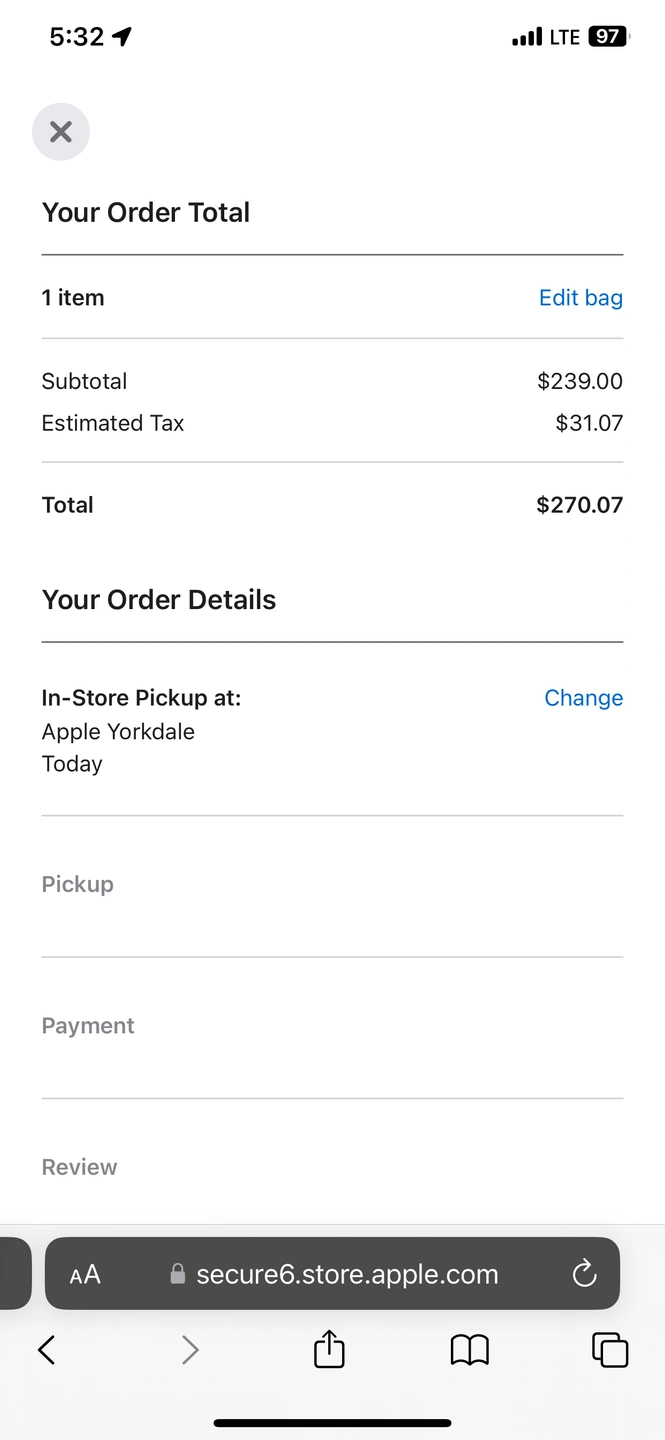Image resolution: width=665 pixels, height=1440 pixels.
Task: Tap the secure6.store.apple.com address bar
Action: [x=346, y=1275]
